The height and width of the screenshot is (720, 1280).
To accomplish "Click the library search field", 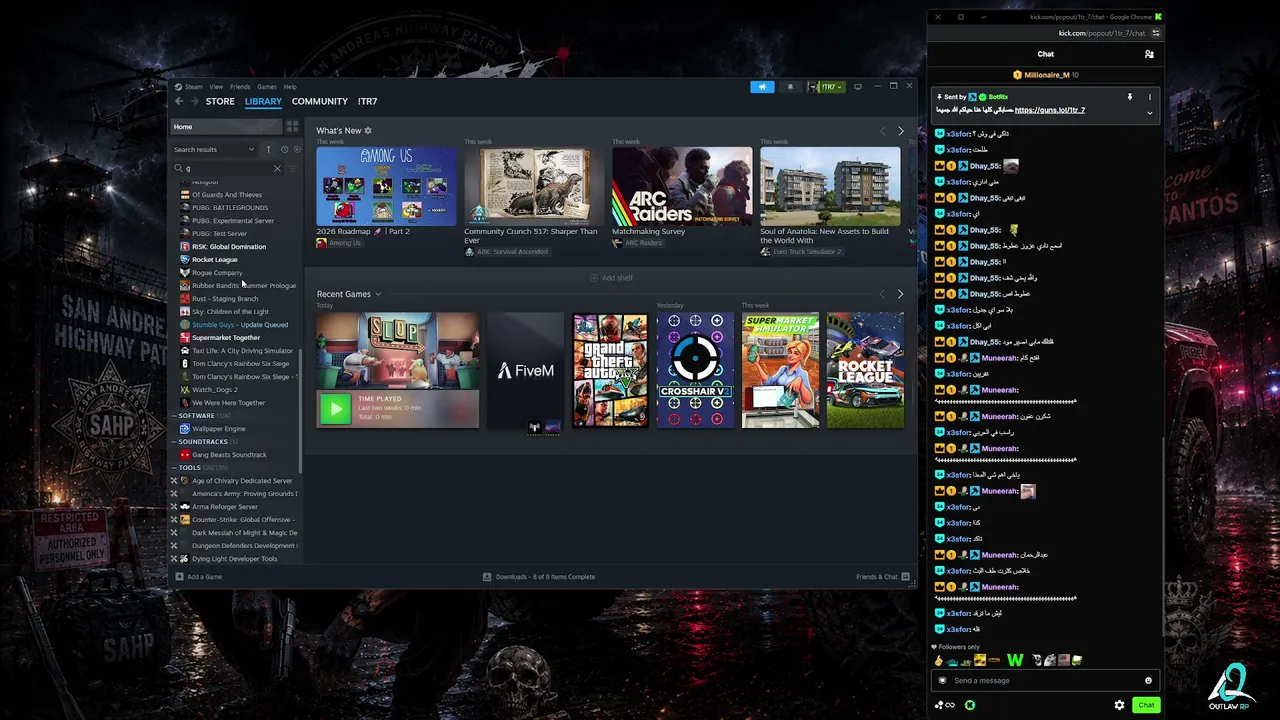I will 229,168.
